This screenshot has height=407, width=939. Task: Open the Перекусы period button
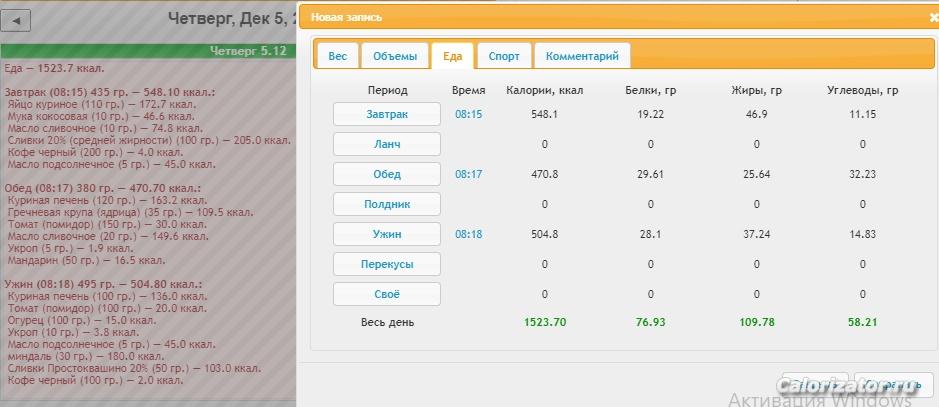(386, 264)
